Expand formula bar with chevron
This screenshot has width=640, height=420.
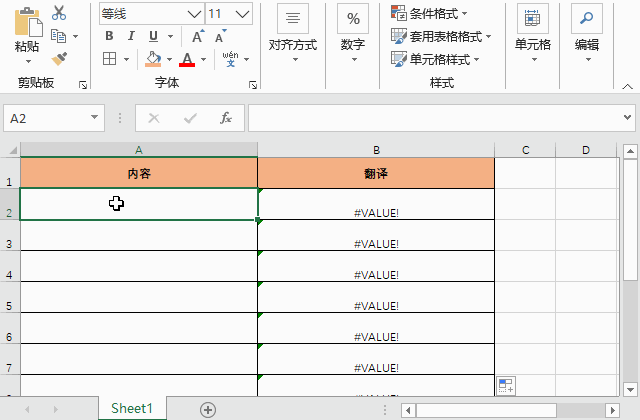[627, 118]
